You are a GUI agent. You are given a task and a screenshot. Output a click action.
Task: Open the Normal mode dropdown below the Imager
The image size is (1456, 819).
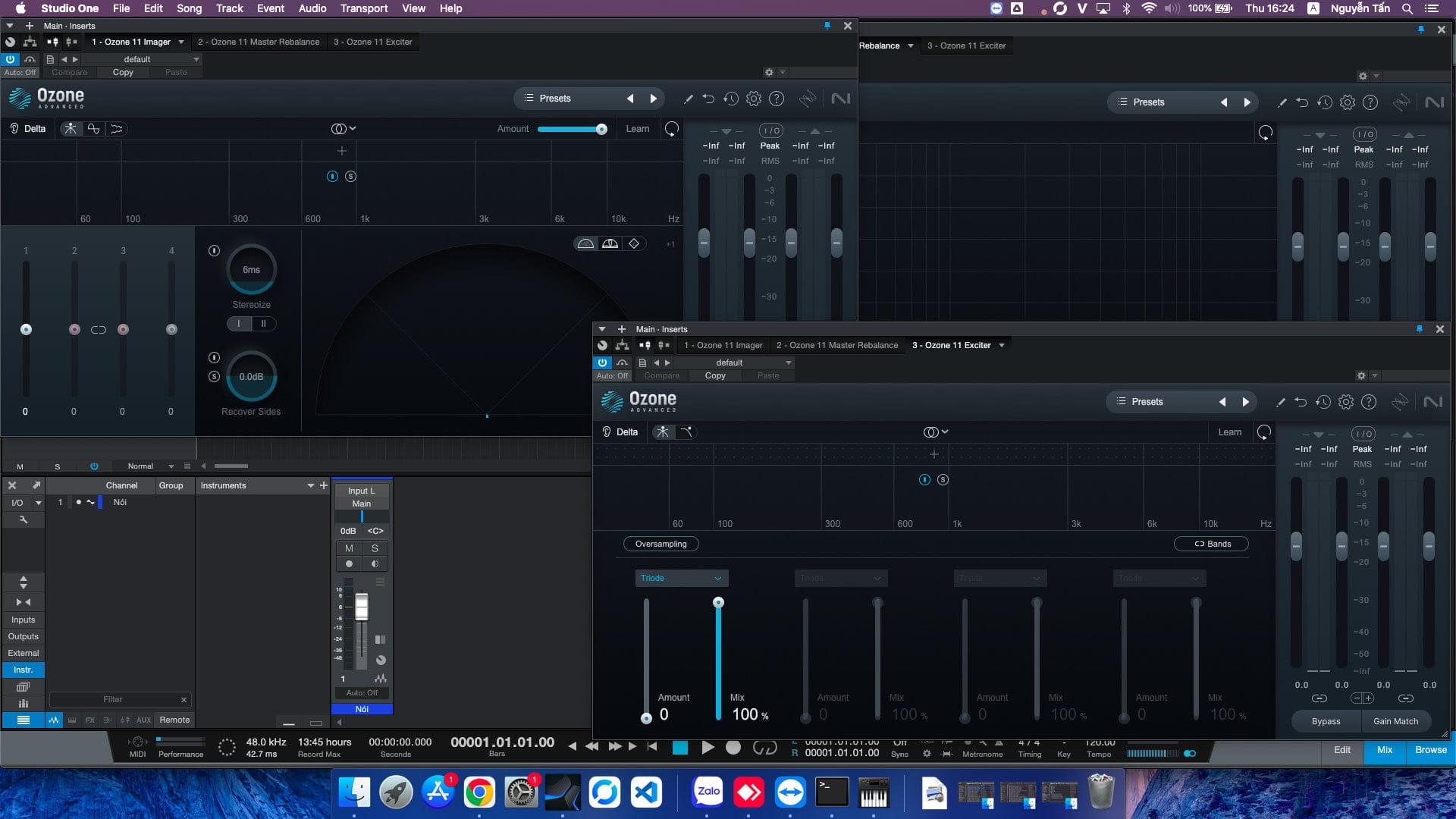(150, 466)
